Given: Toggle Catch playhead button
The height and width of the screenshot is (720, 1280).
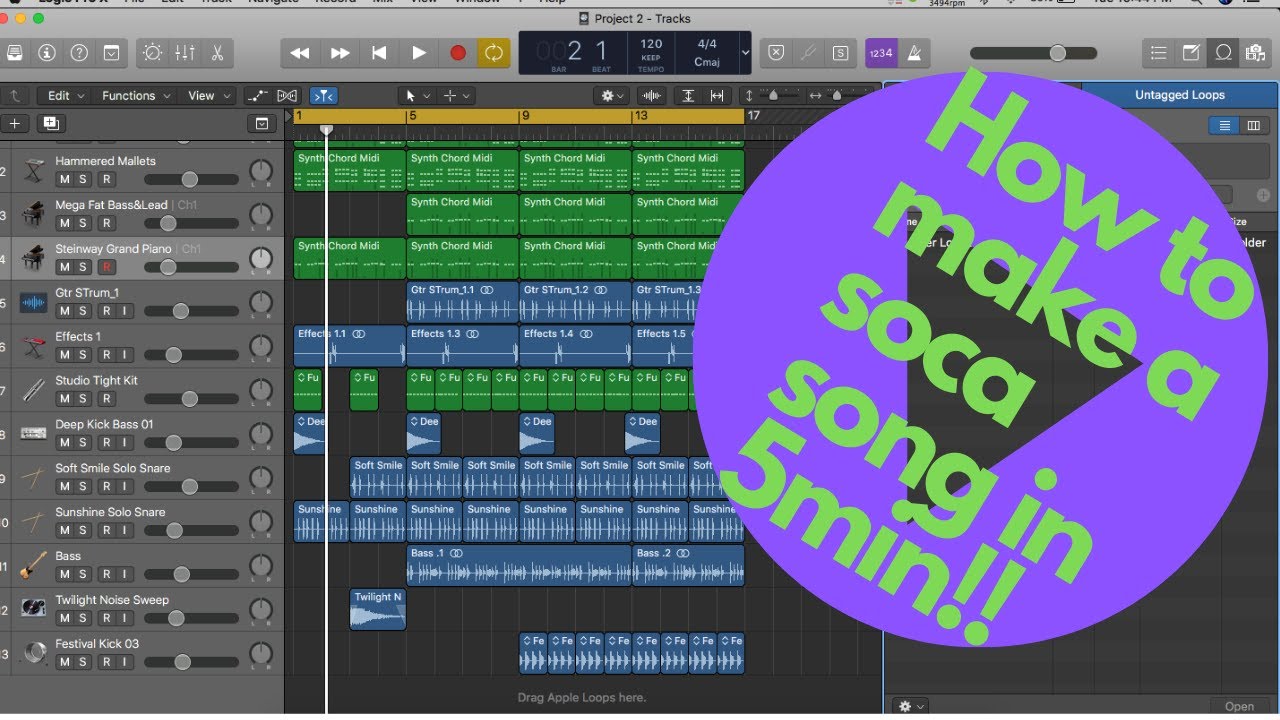Looking at the screenshot, I should (324, 96).
